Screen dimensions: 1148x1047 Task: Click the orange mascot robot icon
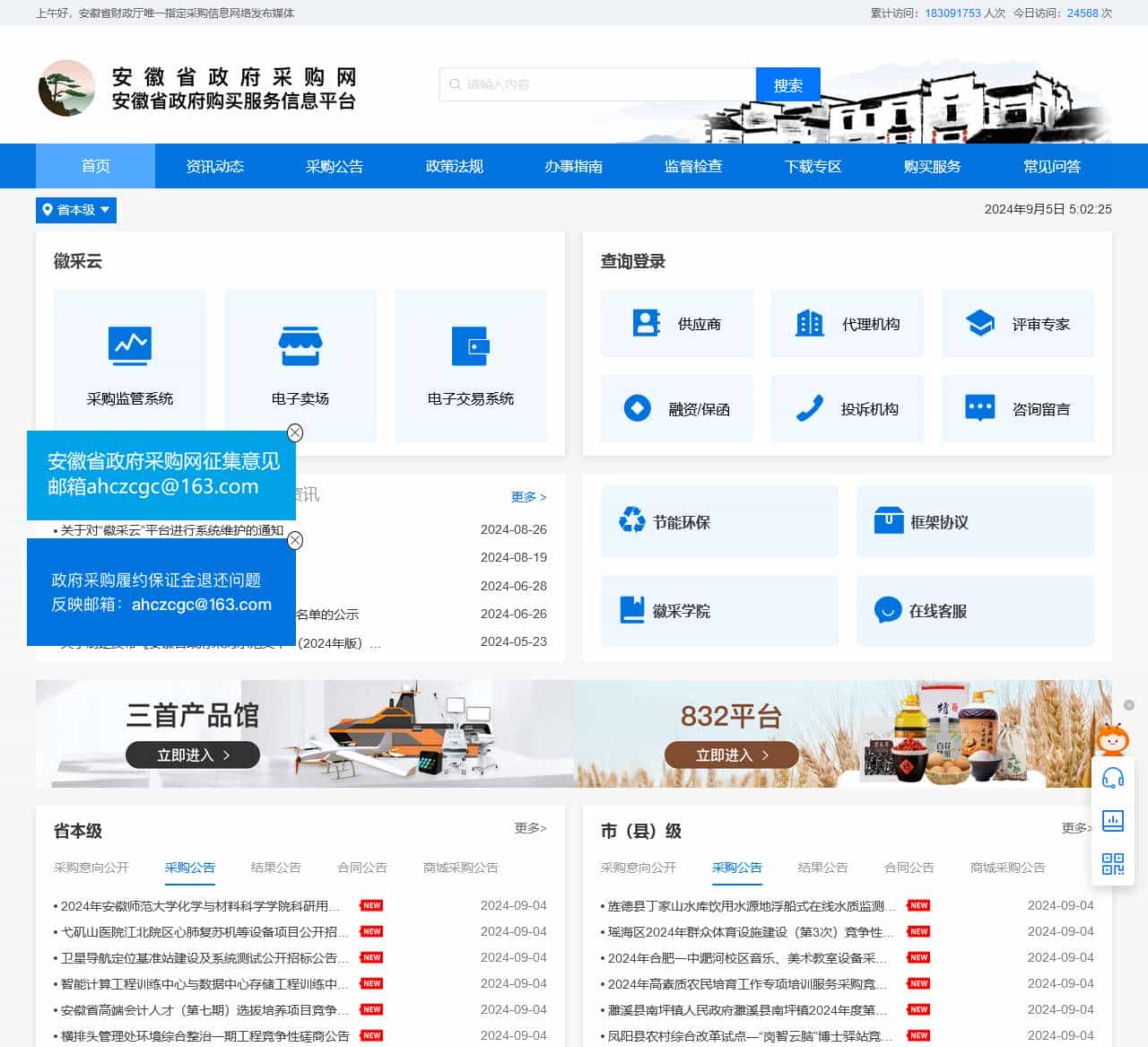1113,739
